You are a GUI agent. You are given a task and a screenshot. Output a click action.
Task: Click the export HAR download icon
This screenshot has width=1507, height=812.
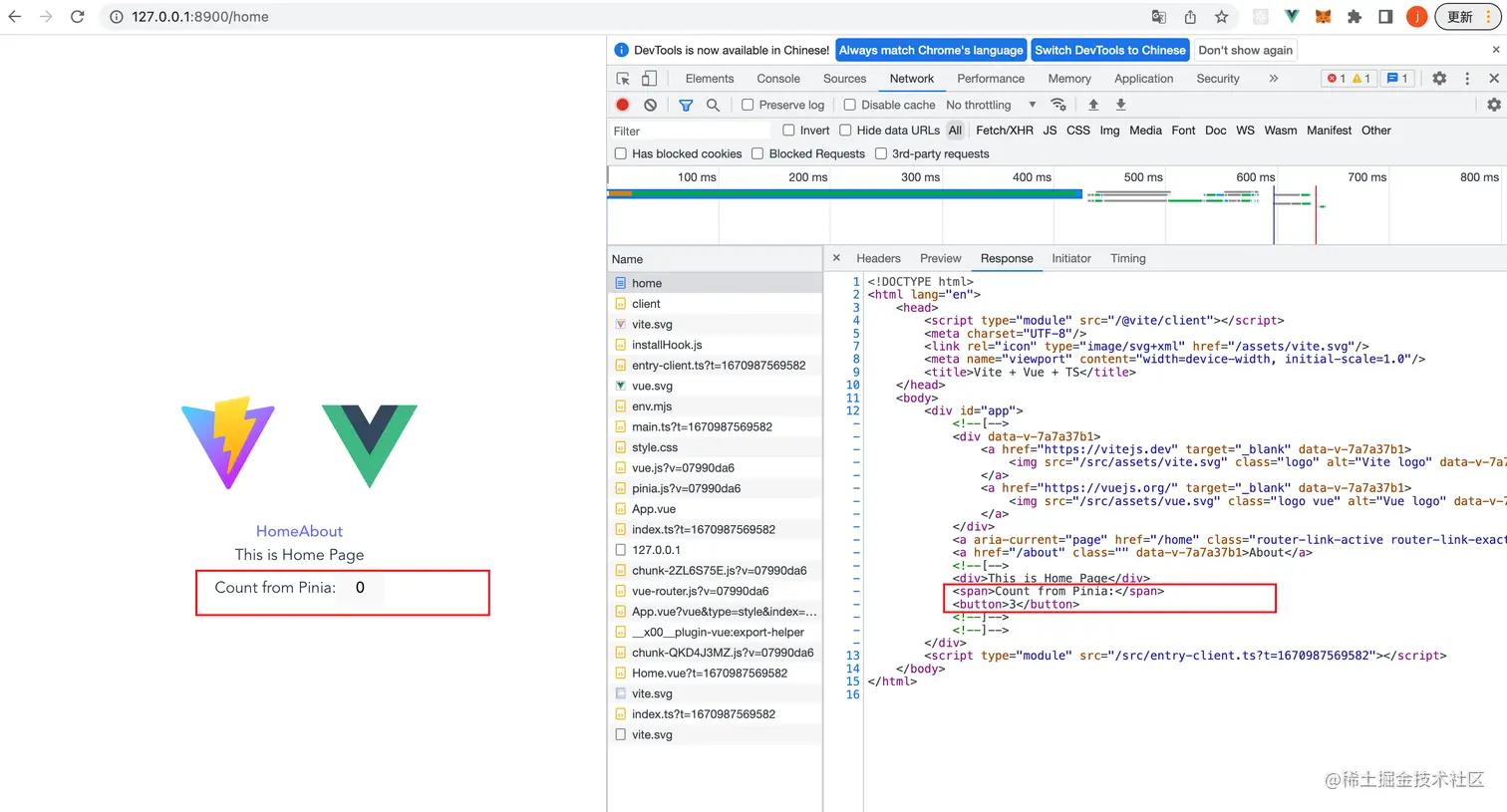point(1120,105)
